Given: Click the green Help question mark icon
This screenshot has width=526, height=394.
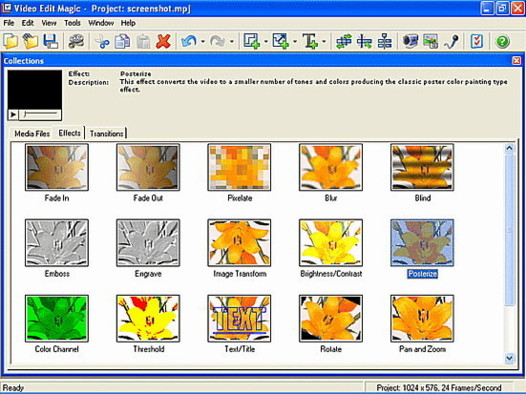Looking at the screenshot, I should 502,42.
